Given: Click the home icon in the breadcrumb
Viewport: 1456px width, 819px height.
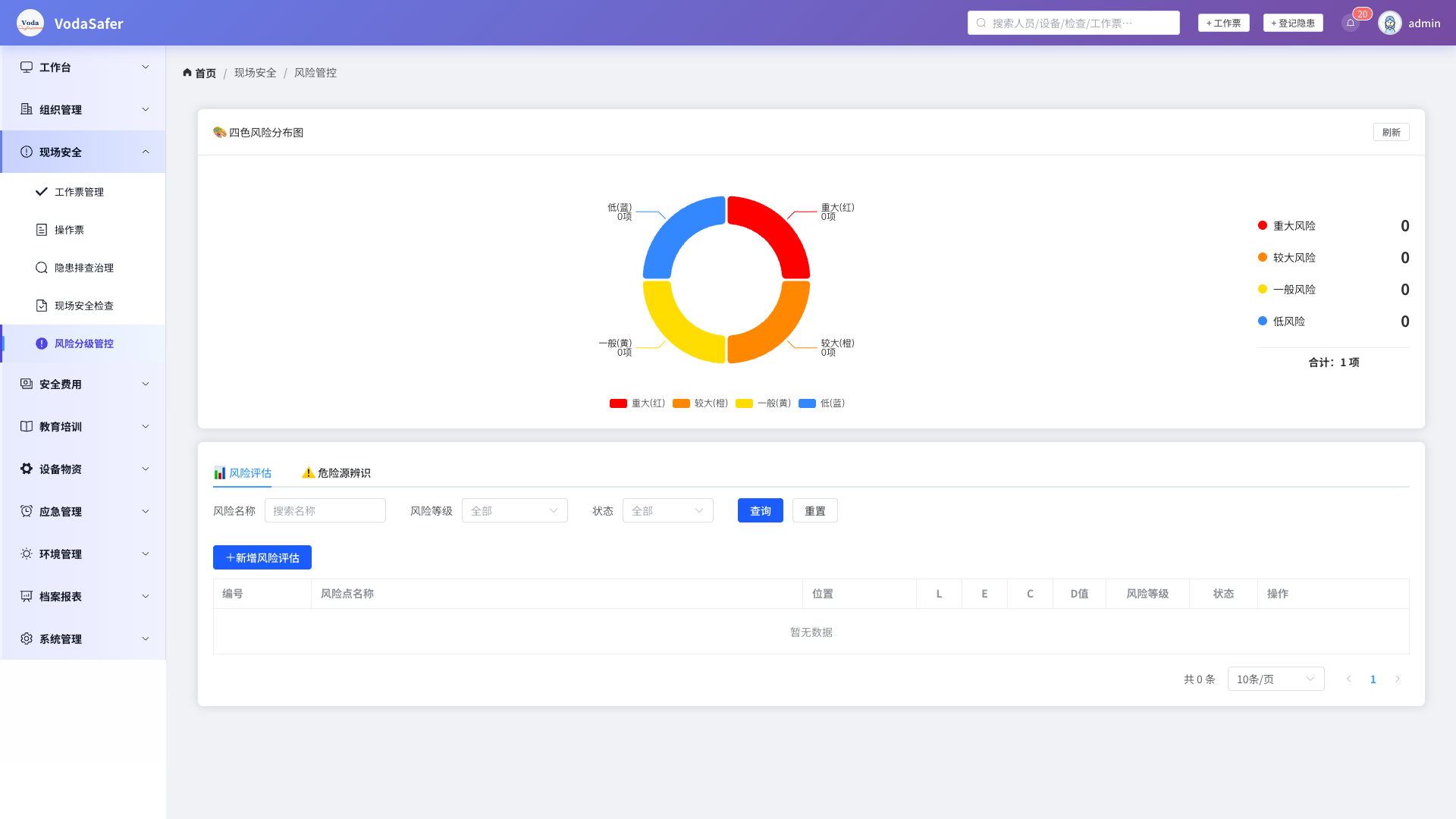Looking at the screenshot, I should point(187,73).
